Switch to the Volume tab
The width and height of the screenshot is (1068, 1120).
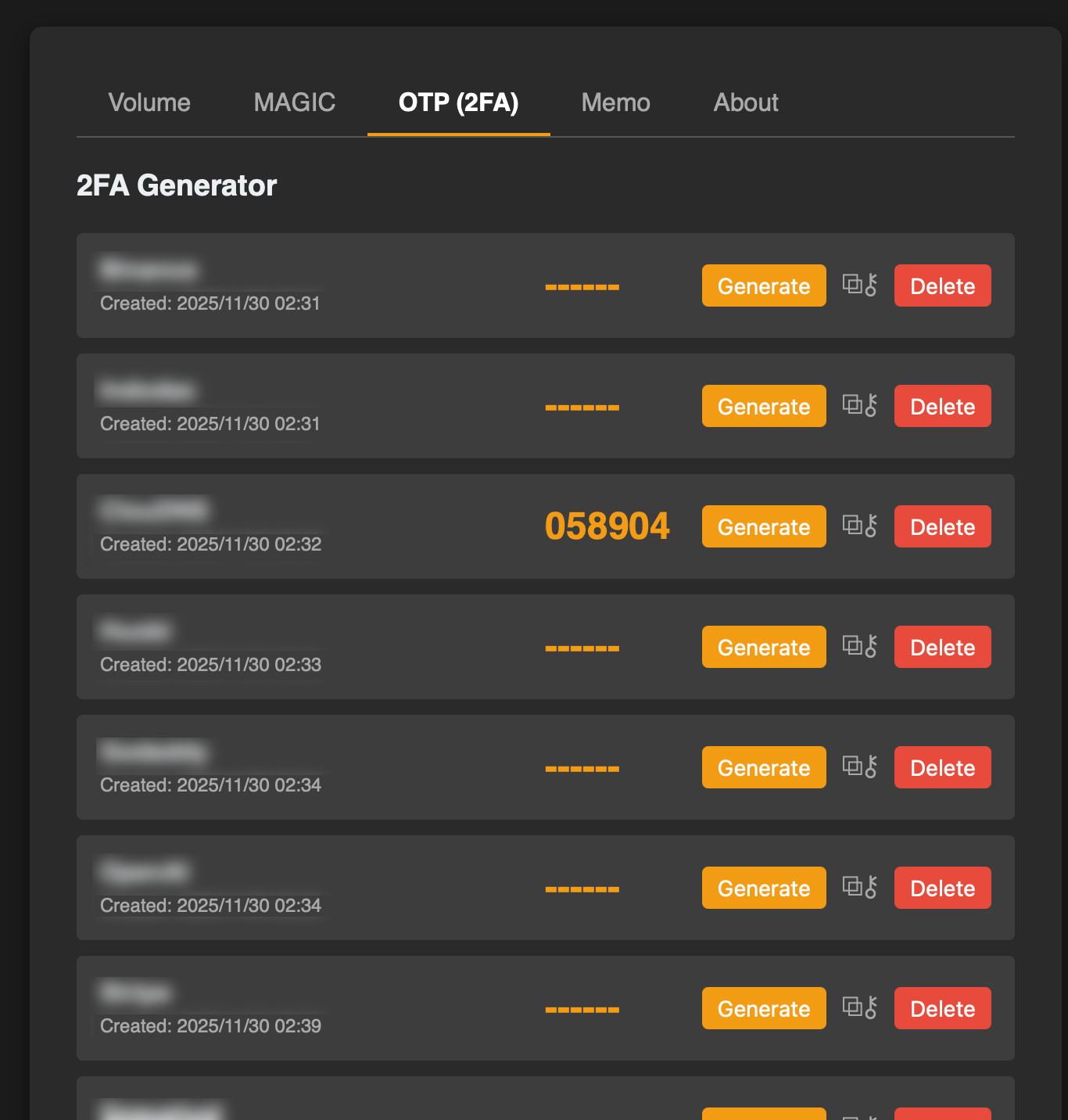(x=149, y=102)
